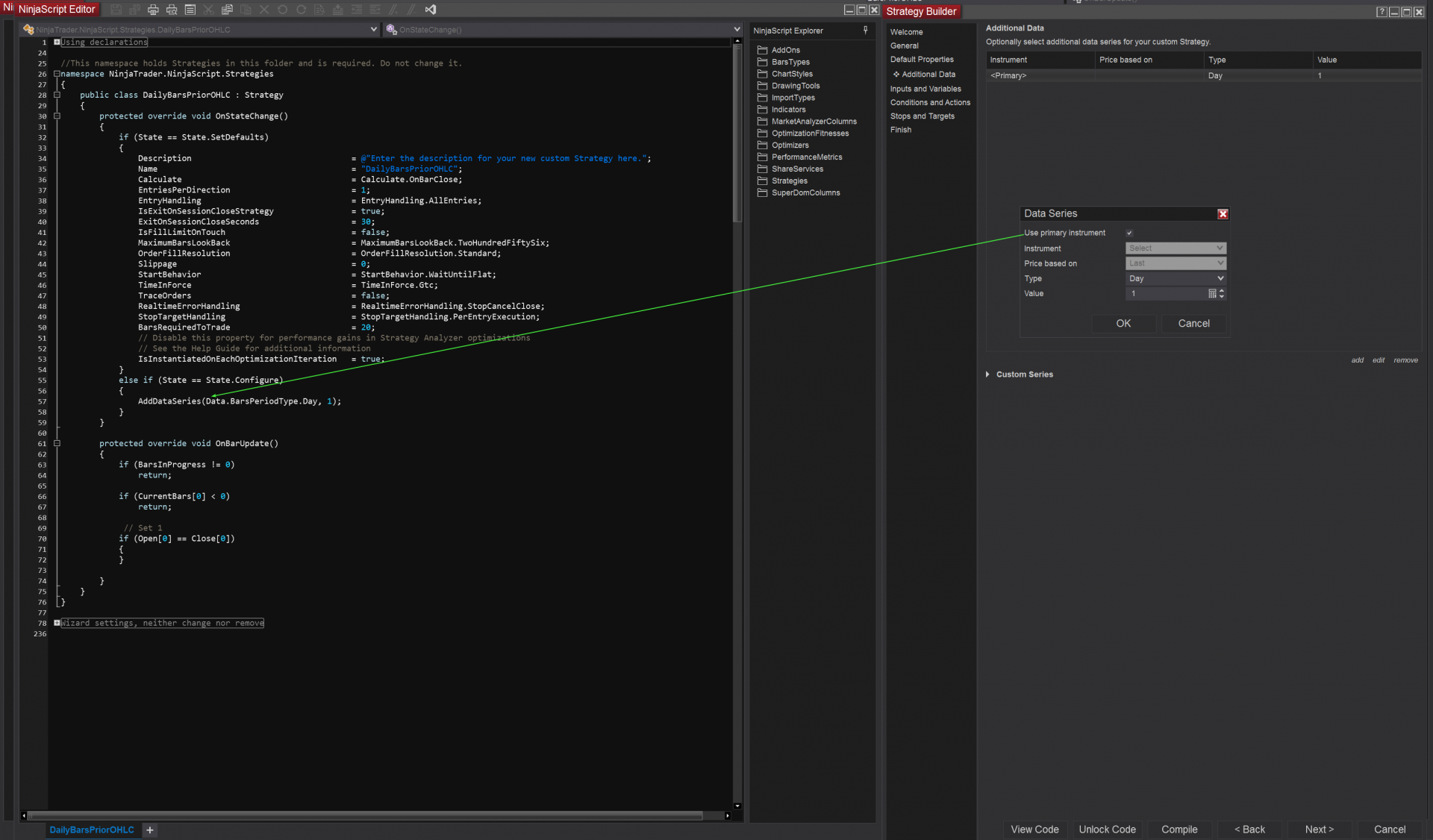
Task: Collapse the OnStateChange method code block
Action: [x=57, y=116]
